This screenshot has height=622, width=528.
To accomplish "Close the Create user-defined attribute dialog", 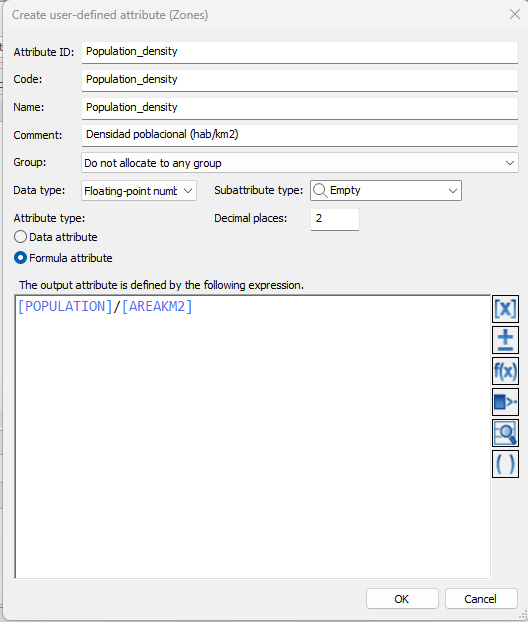I will click(x=515, y=14).
